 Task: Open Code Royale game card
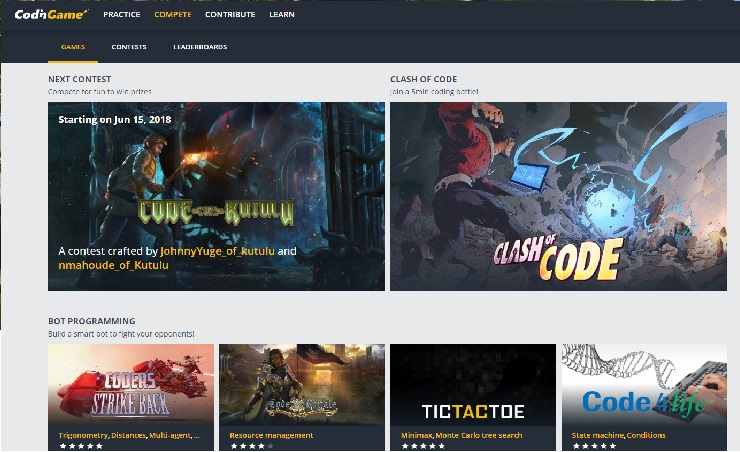click(x=302, y=397)
